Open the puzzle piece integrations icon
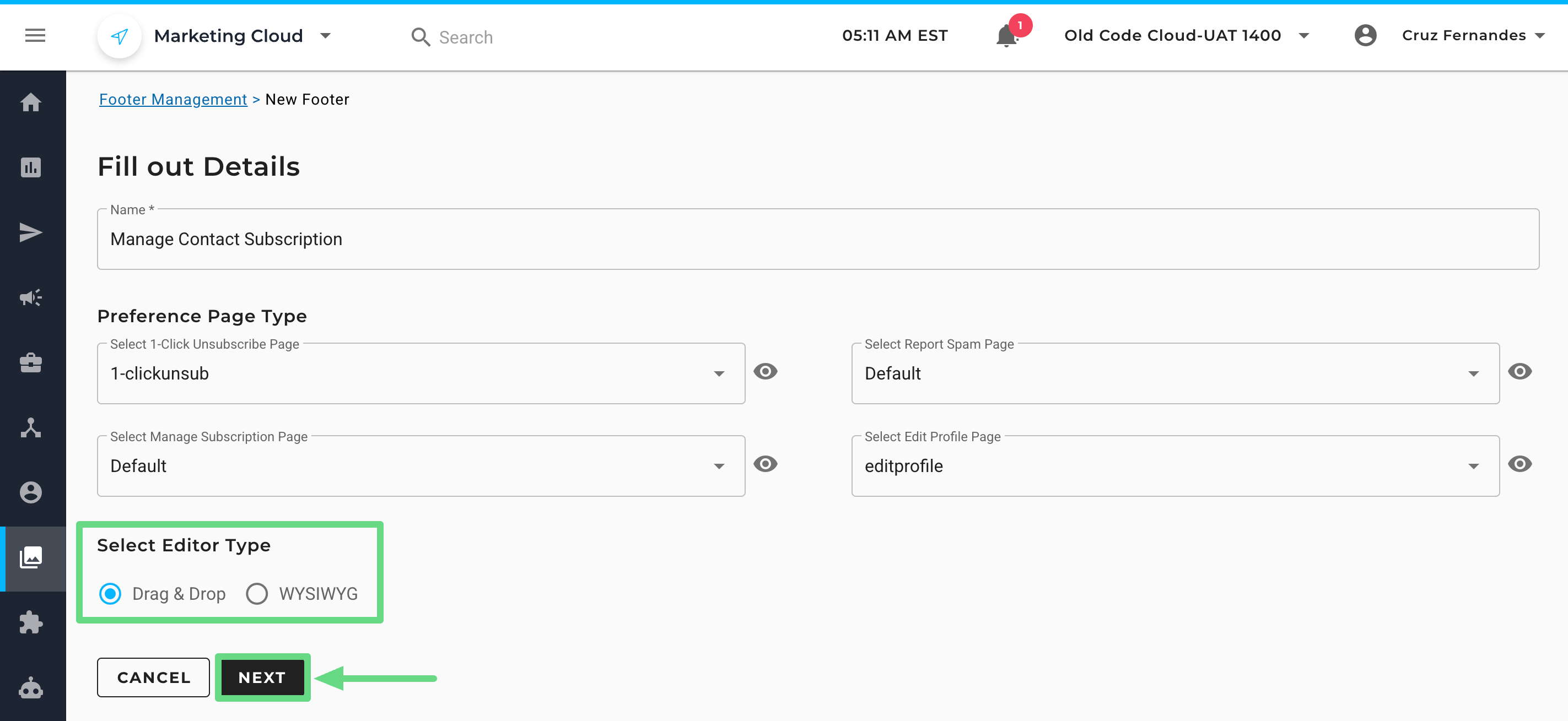Image resolution: width=1568 pixels, height=721 pixels. [31, 622]
